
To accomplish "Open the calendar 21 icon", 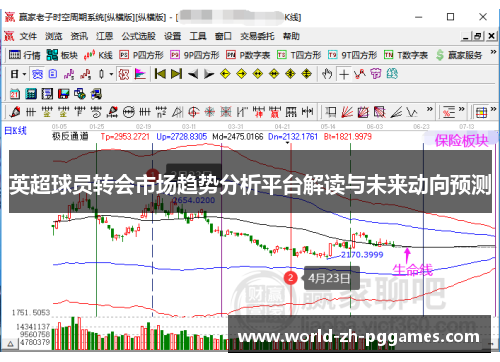I will [x=15, y=94].
